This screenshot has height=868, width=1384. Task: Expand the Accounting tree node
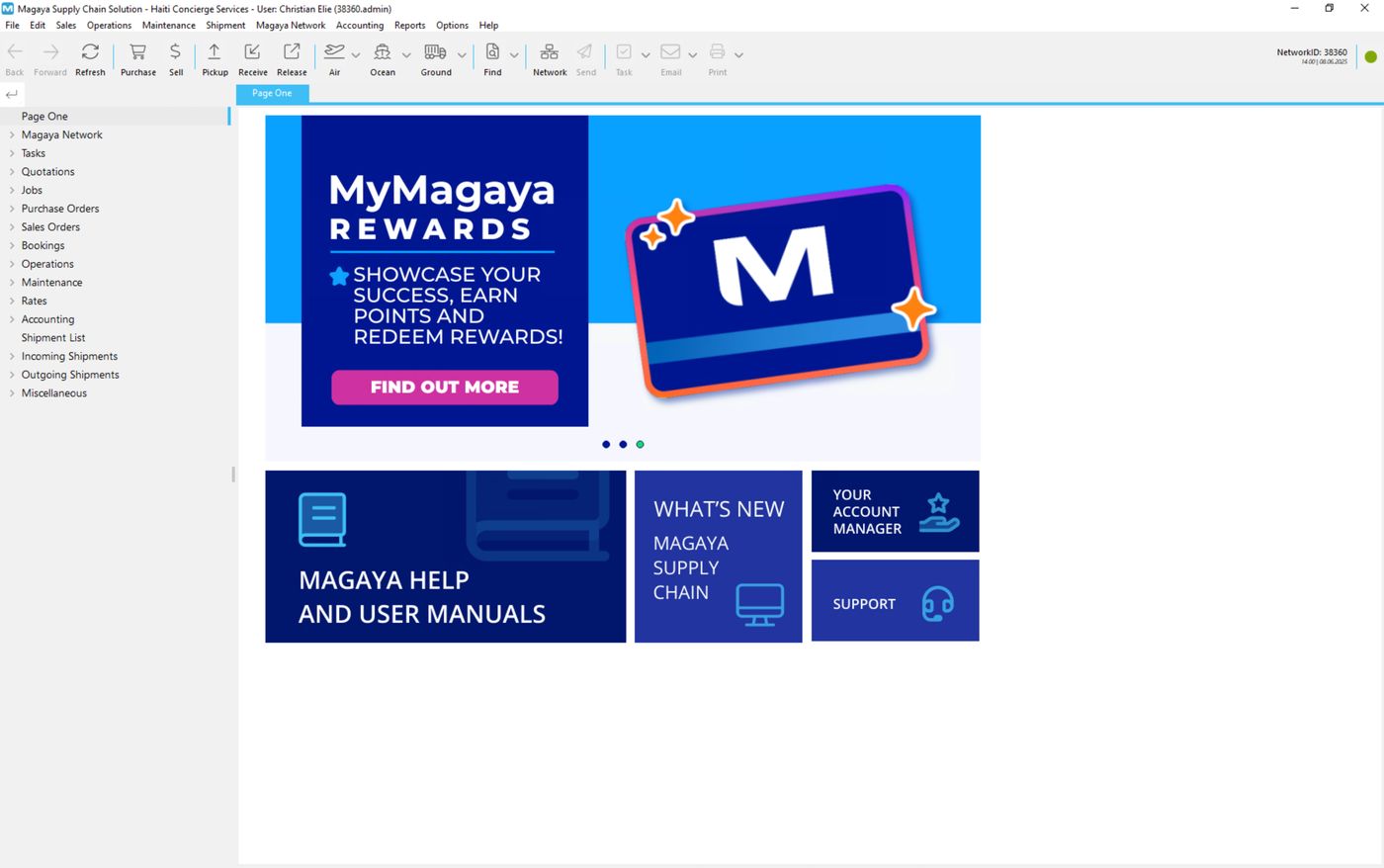[12, 319]
